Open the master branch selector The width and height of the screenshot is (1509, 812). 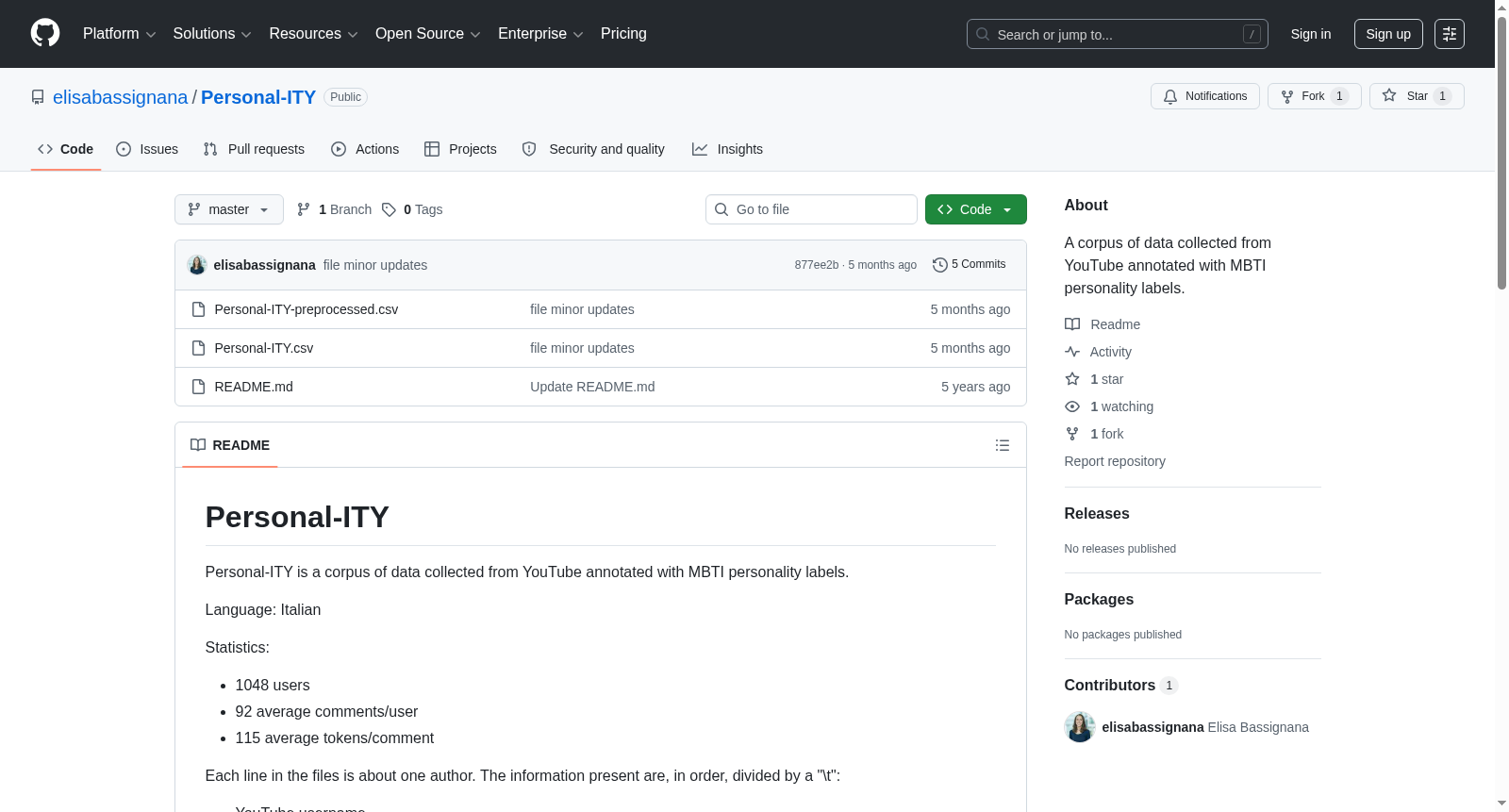tap(229, 209)
